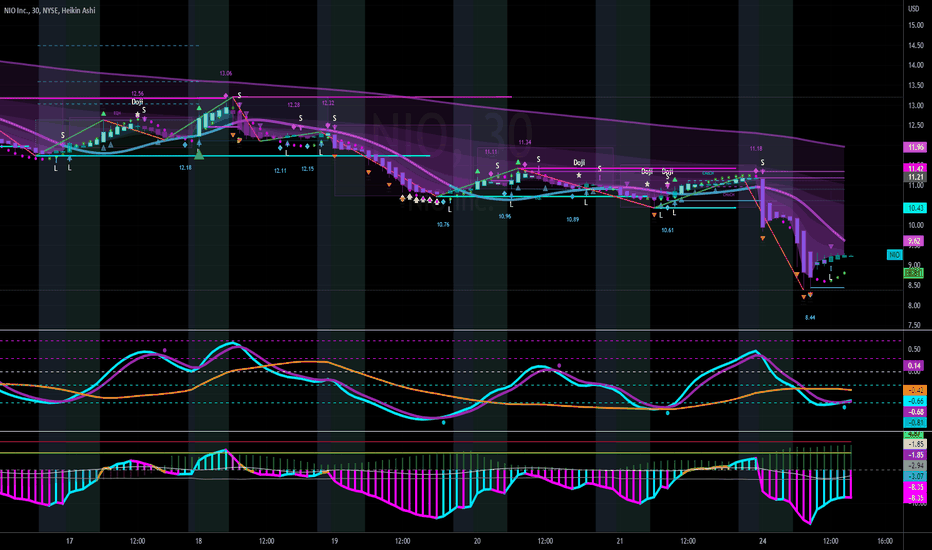This screenshot has height=550, width=932.
Task: Select the blue -3.07 indicator tag
Action: tap(915, 476)
